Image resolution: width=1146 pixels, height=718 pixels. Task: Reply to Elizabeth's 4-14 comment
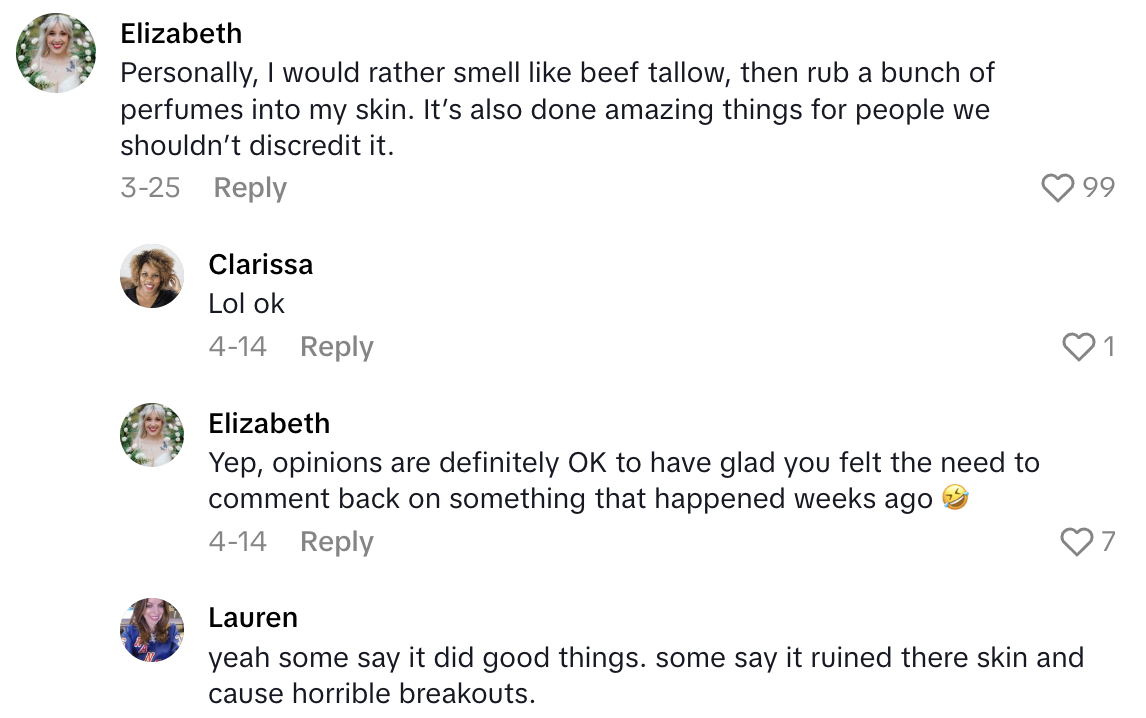(x=337, y=542)
